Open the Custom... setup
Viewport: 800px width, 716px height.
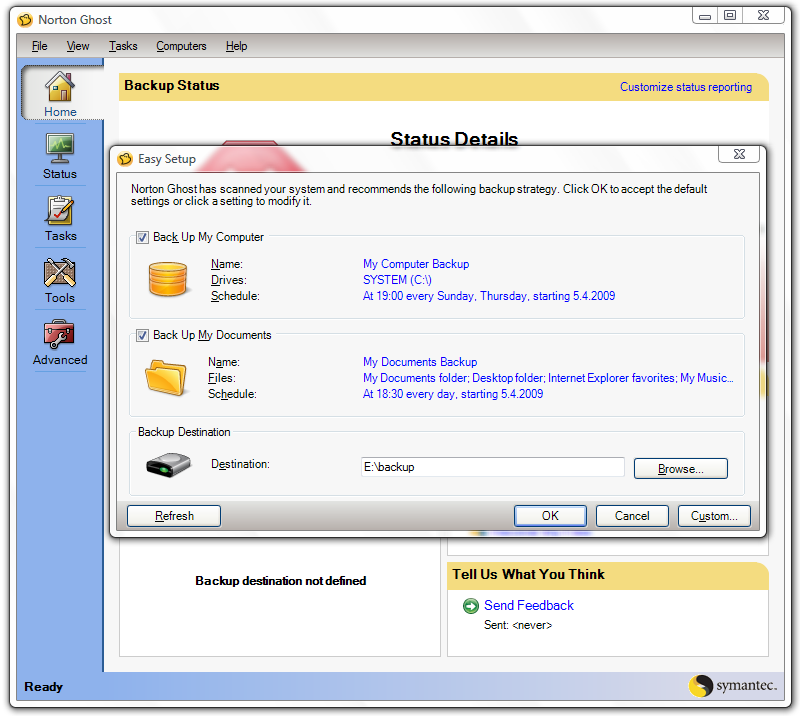click(714, 516)
